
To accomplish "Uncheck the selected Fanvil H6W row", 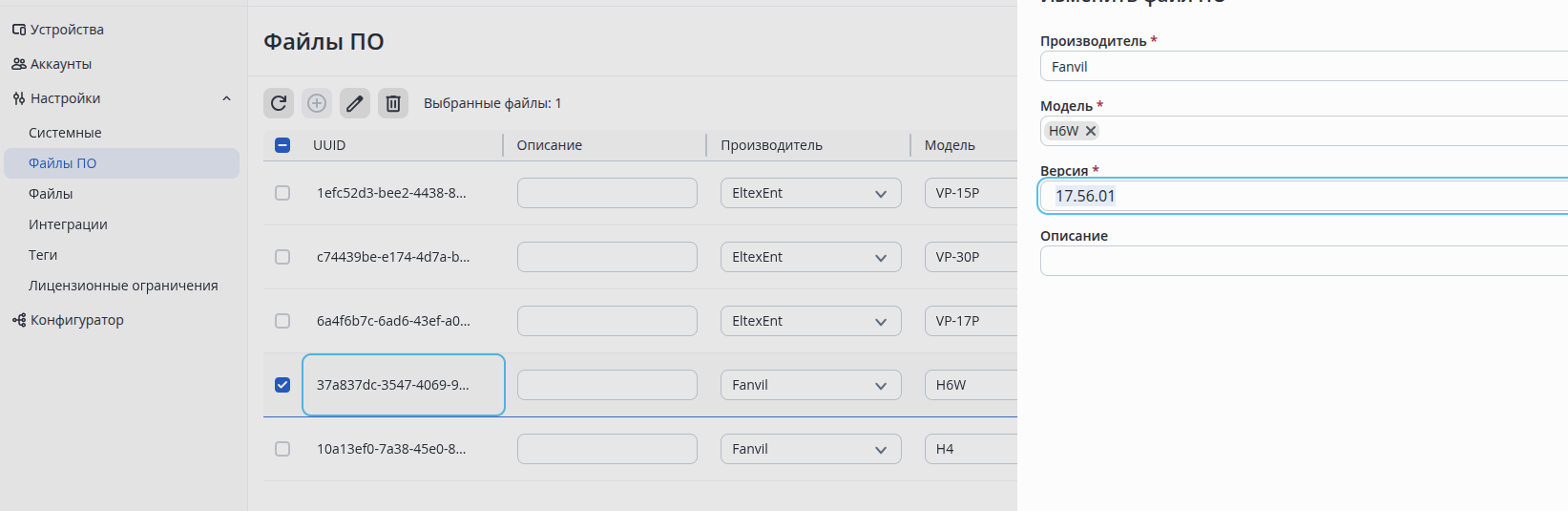I will [x=282, y=385].
